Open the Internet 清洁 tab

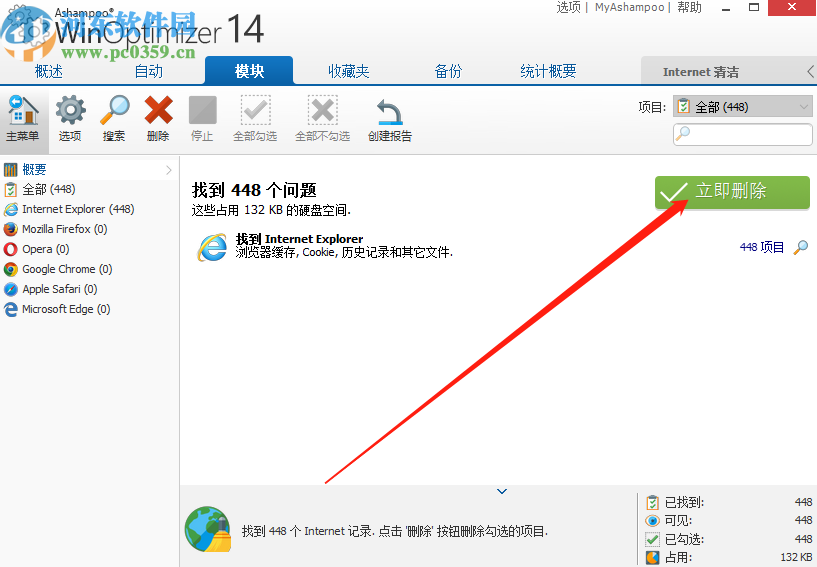pyautogui.click(x=701, y=72)
